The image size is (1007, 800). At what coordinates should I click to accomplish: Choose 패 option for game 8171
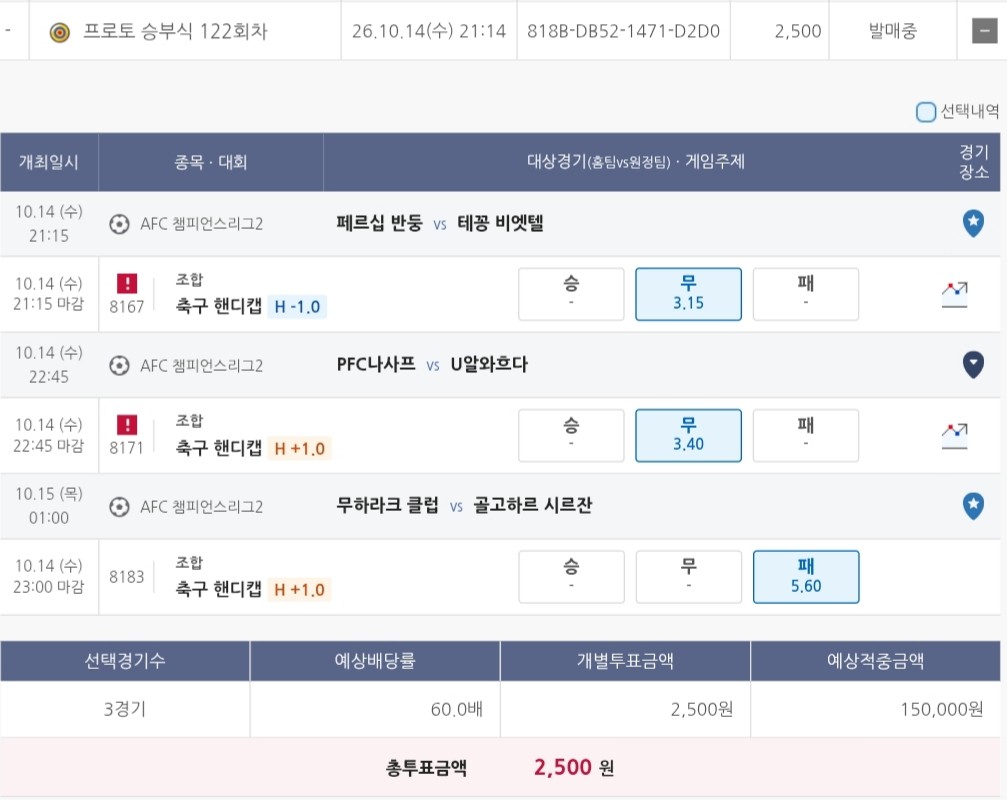(x=806, y=435)
